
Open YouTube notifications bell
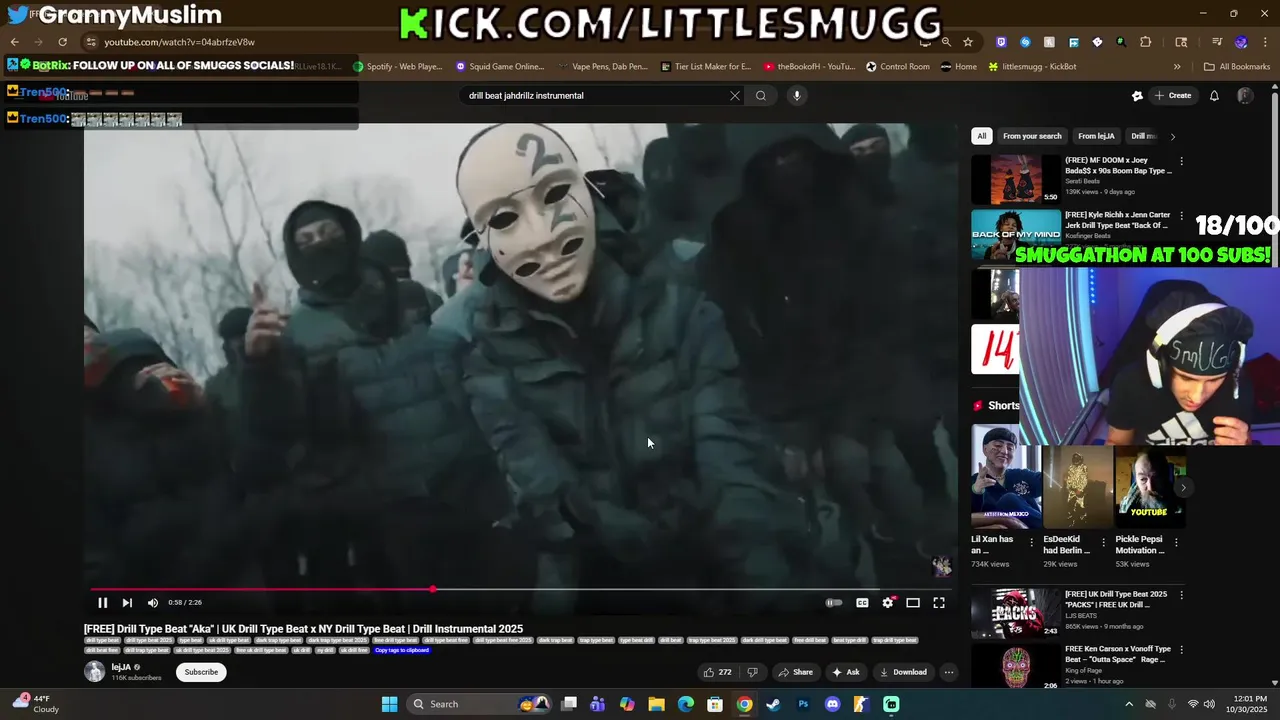[1214, 96]
